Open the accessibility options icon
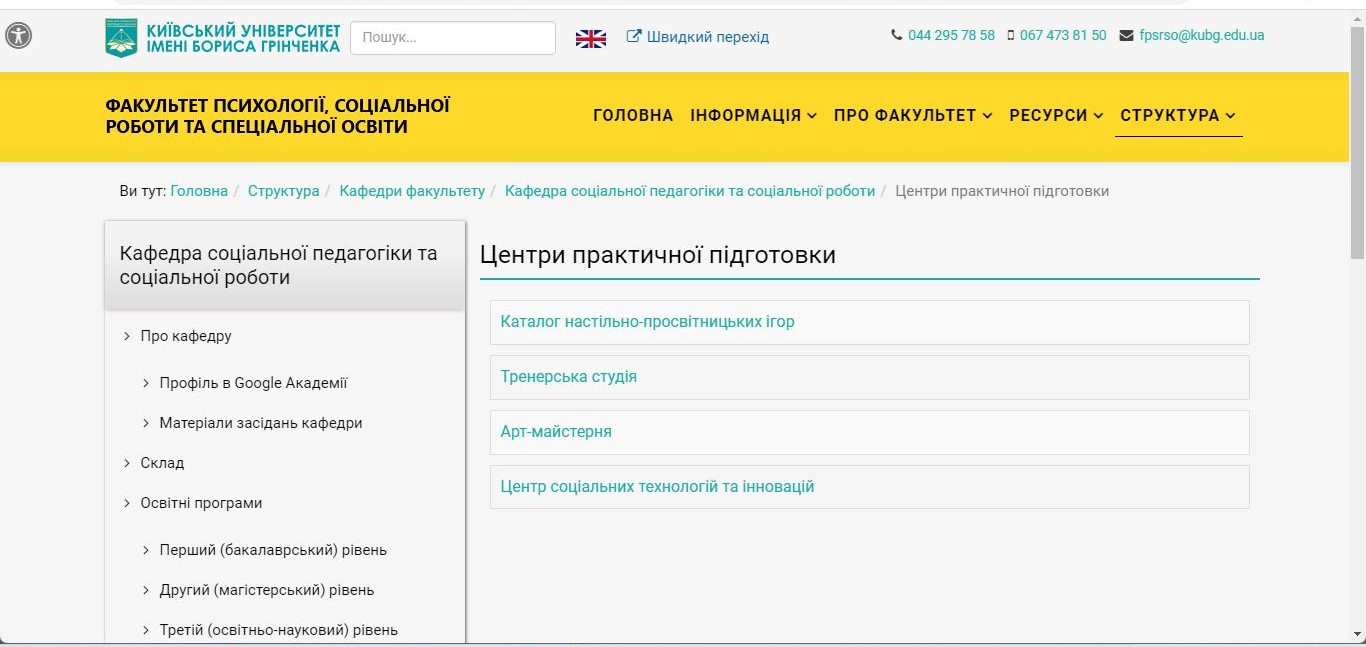Screen dimensions: 1366x647 point(18,36)
